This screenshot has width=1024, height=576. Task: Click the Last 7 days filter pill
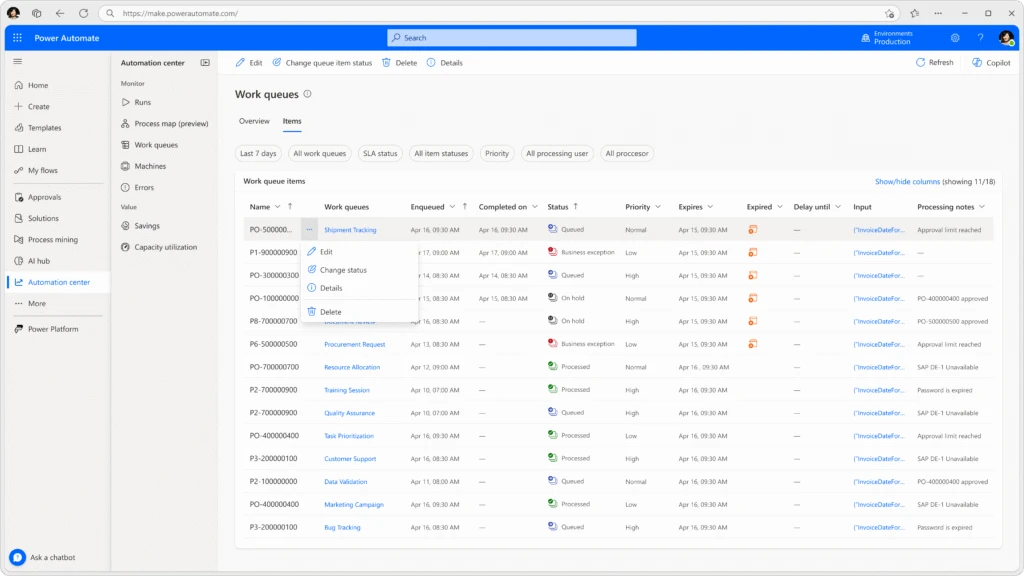tap(258, 154)
